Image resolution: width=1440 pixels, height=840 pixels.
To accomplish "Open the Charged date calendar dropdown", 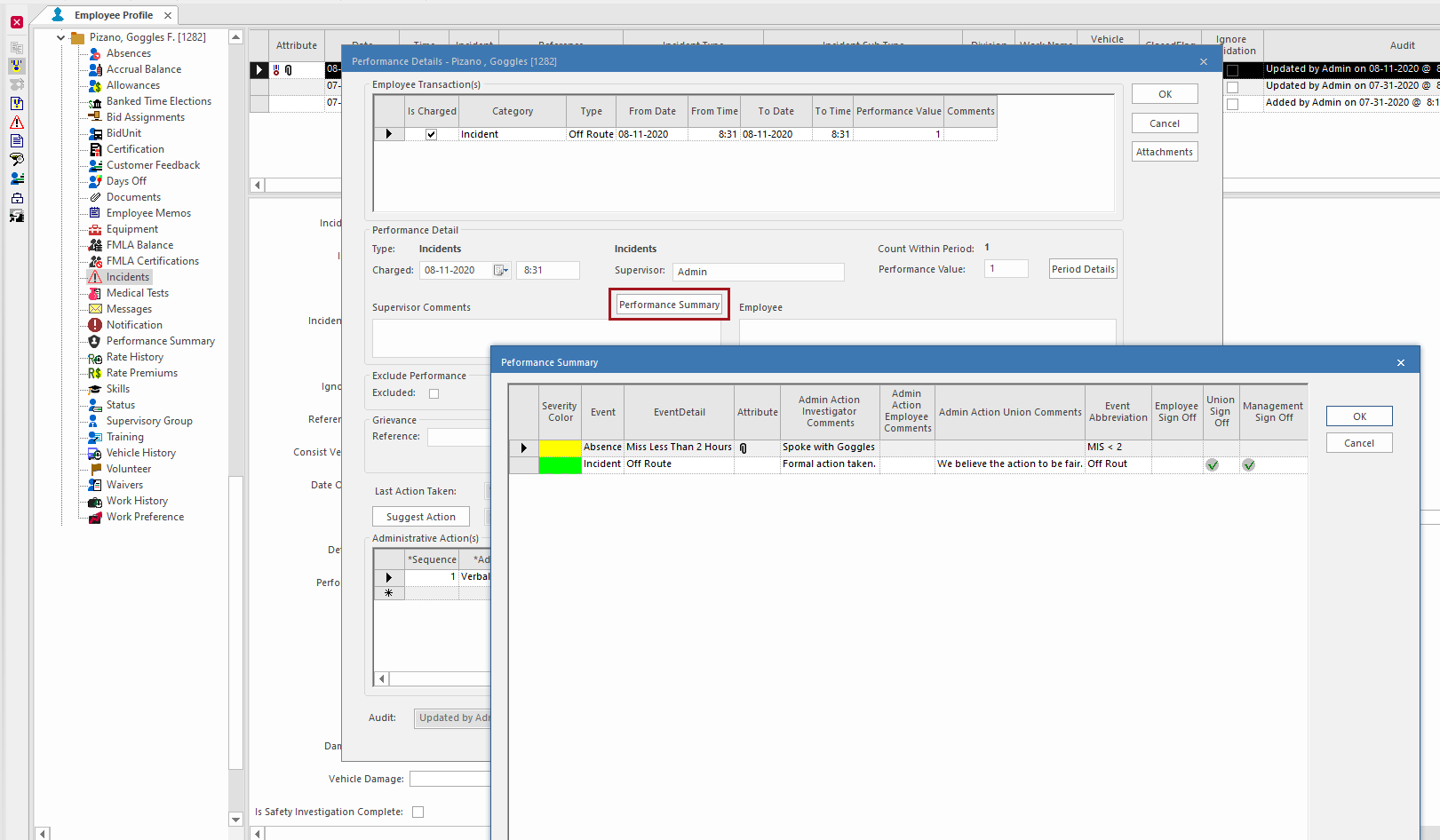I will pos(499,271).
